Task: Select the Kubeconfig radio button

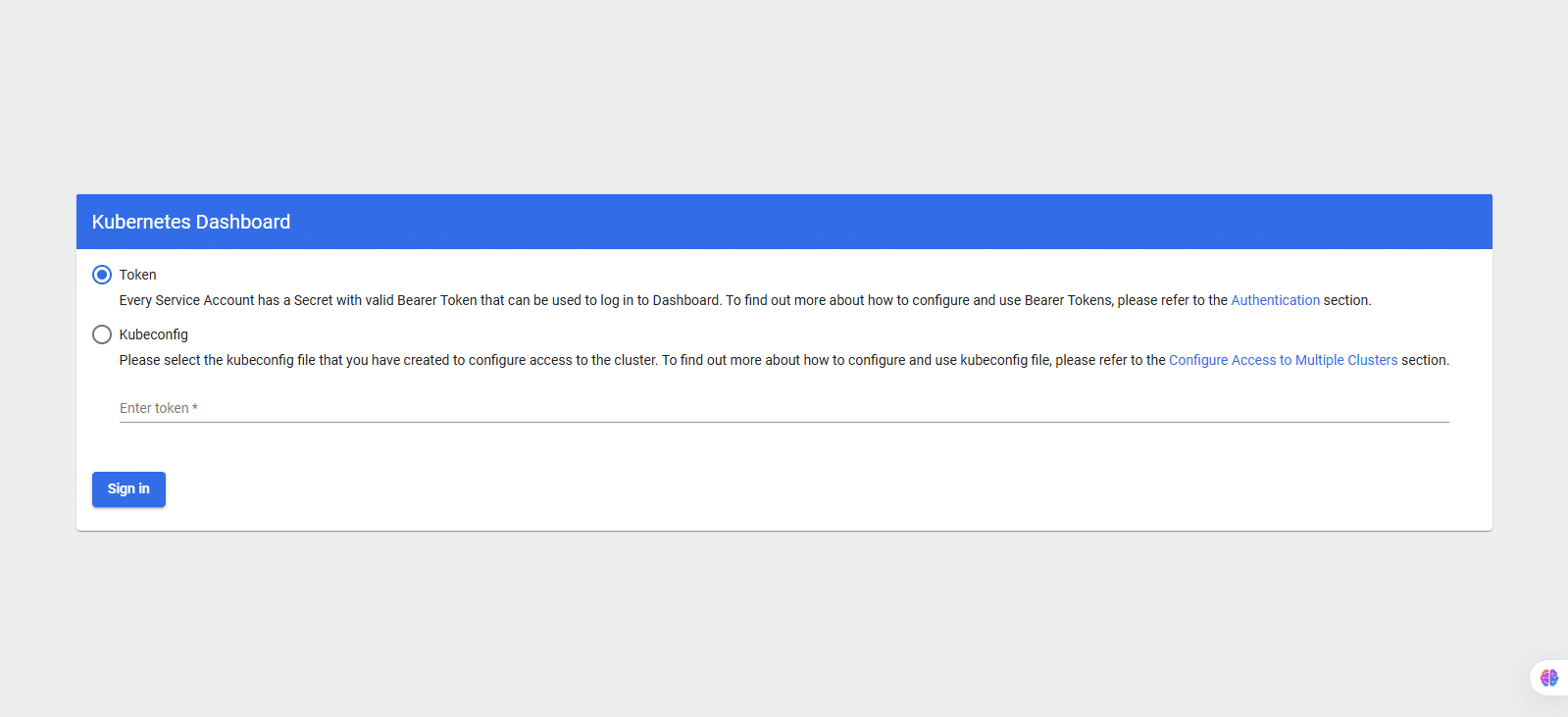Action: [102, 334]
